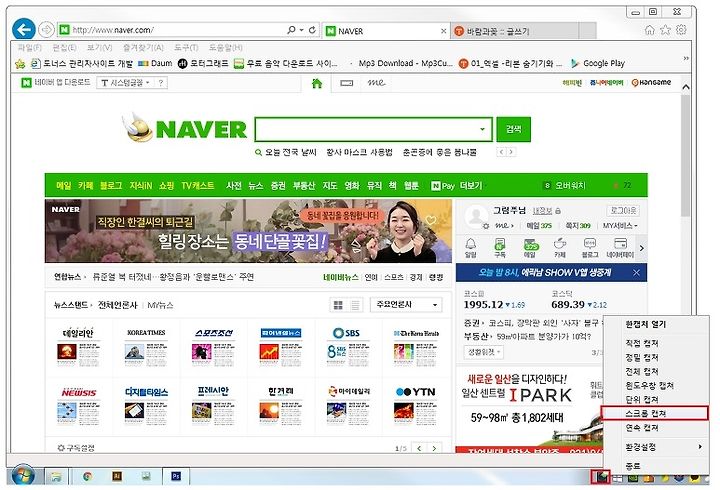
Task: Switch the newsstand to thumbnail grid view
Action: [338, 305]
